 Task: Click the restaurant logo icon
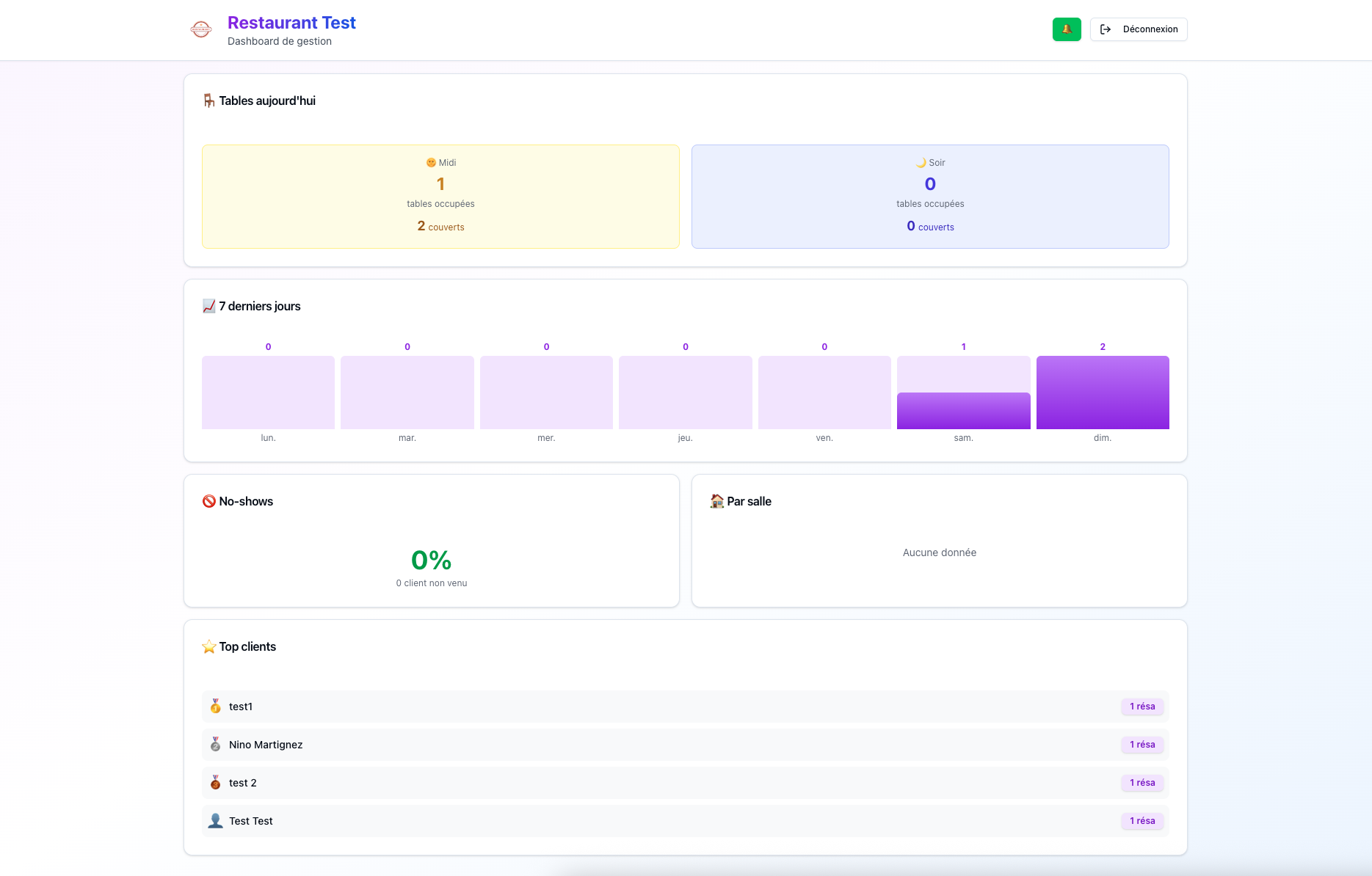tap(200, 29)
